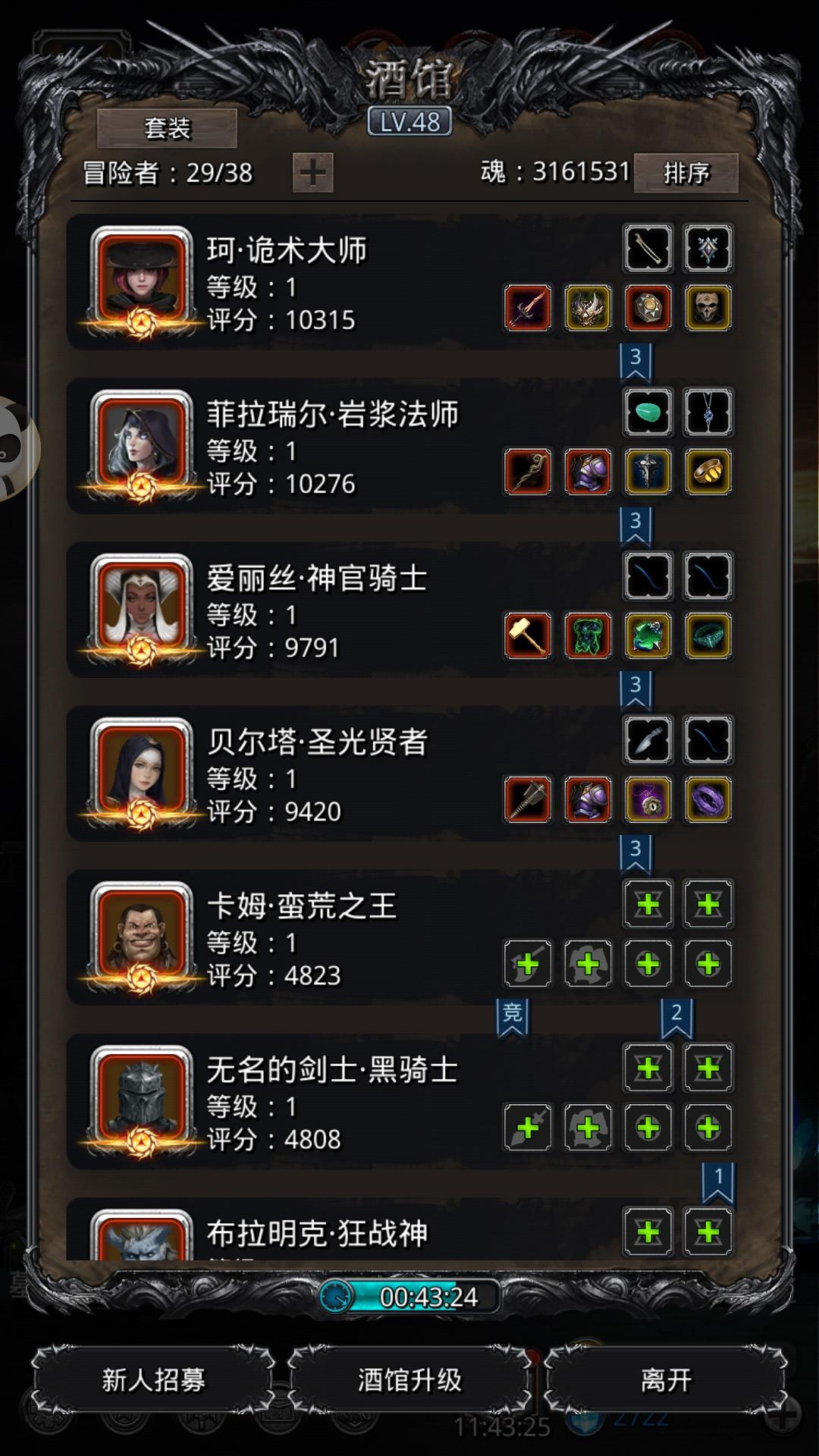The width and height of the screenshot is (819, 1456).
Task: Tap the 竞 banner marker on 卡姆
Action: click(x=513, y=1016)
